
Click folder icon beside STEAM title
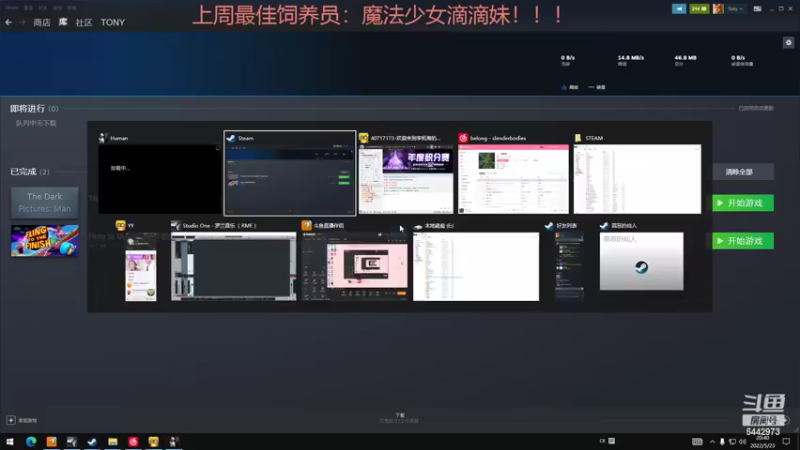[578, 138]
